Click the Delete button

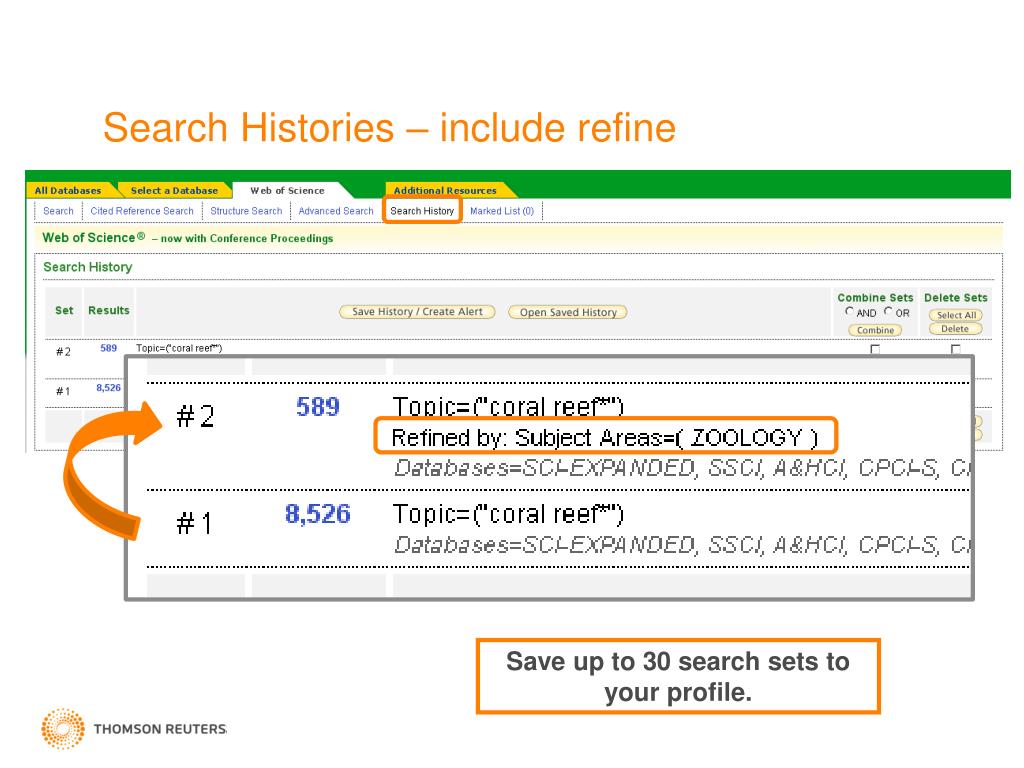click(x=955, y=328)
